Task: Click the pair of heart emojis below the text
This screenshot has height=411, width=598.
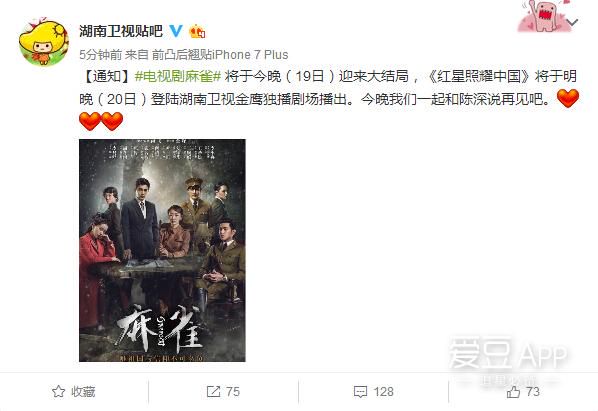Action: point(101,121)
